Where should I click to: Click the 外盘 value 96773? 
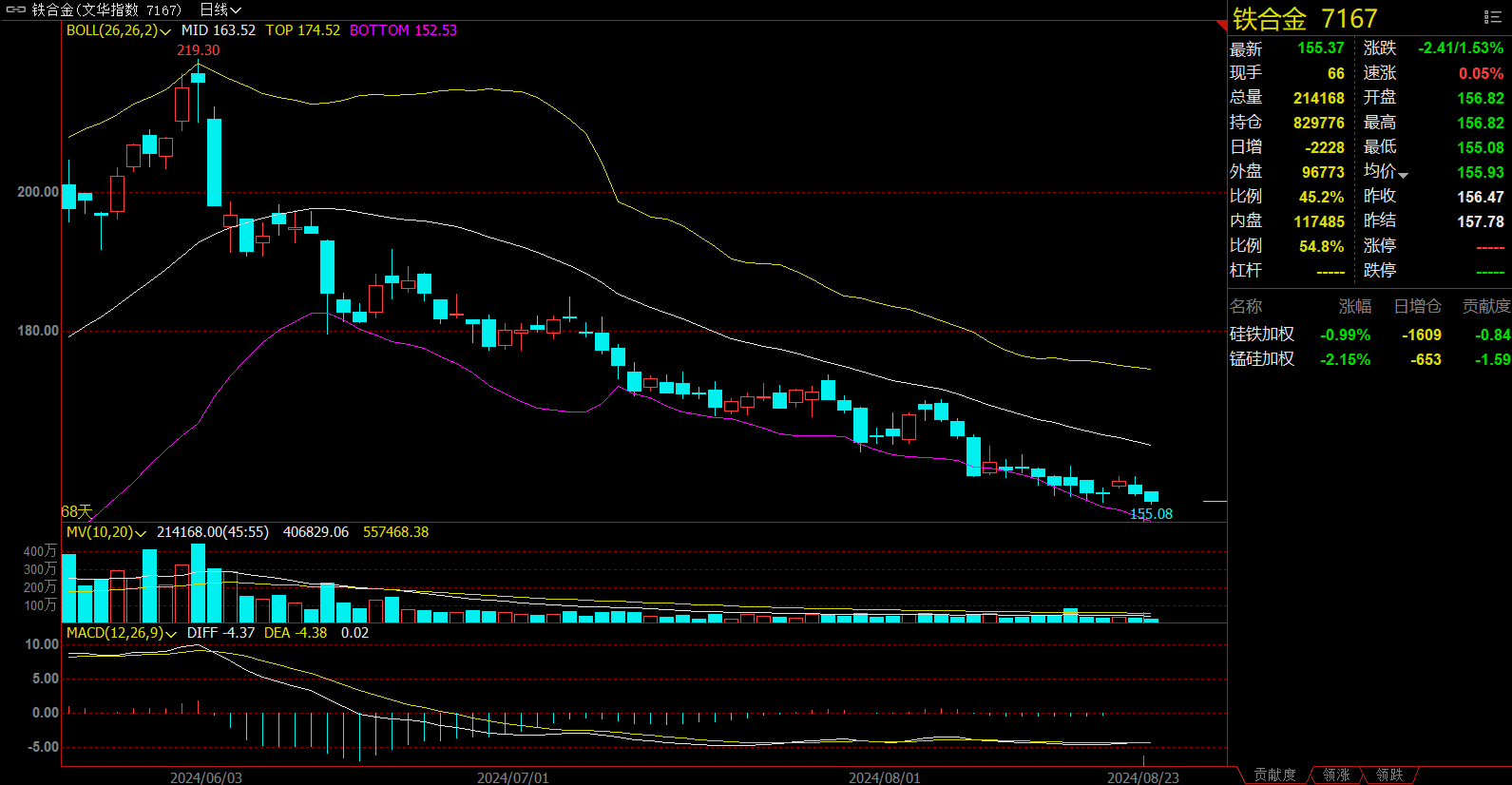1323,172
